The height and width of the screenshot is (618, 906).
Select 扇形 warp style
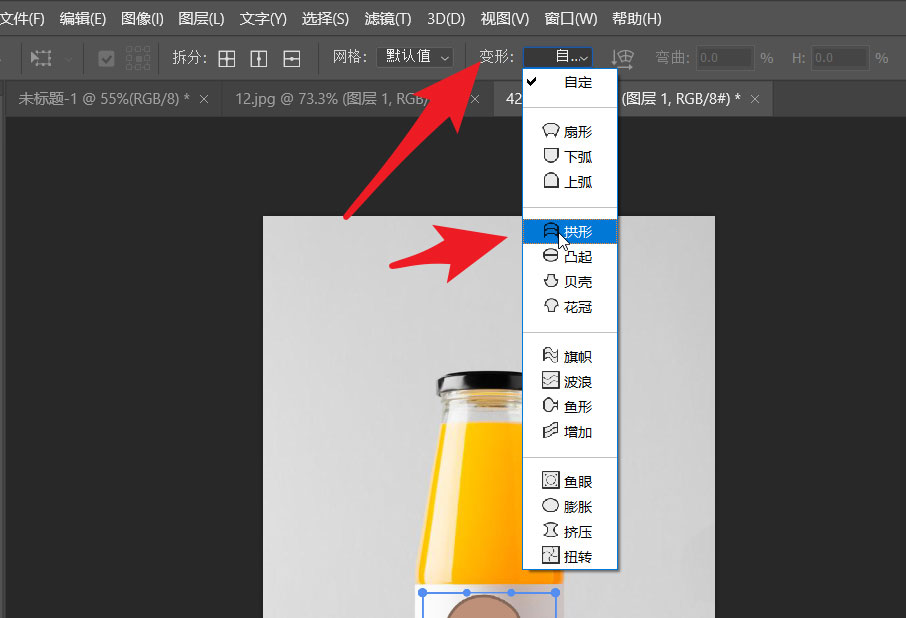[570, 132]
